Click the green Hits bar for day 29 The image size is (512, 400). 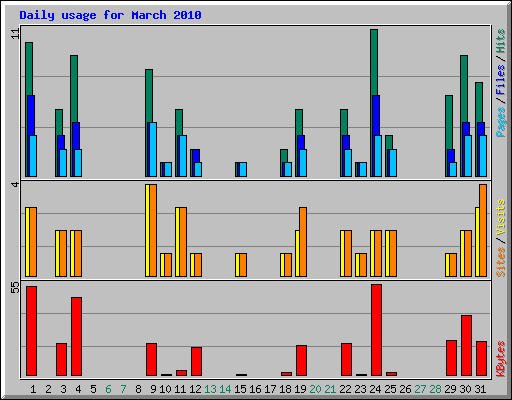click(449, 122)
